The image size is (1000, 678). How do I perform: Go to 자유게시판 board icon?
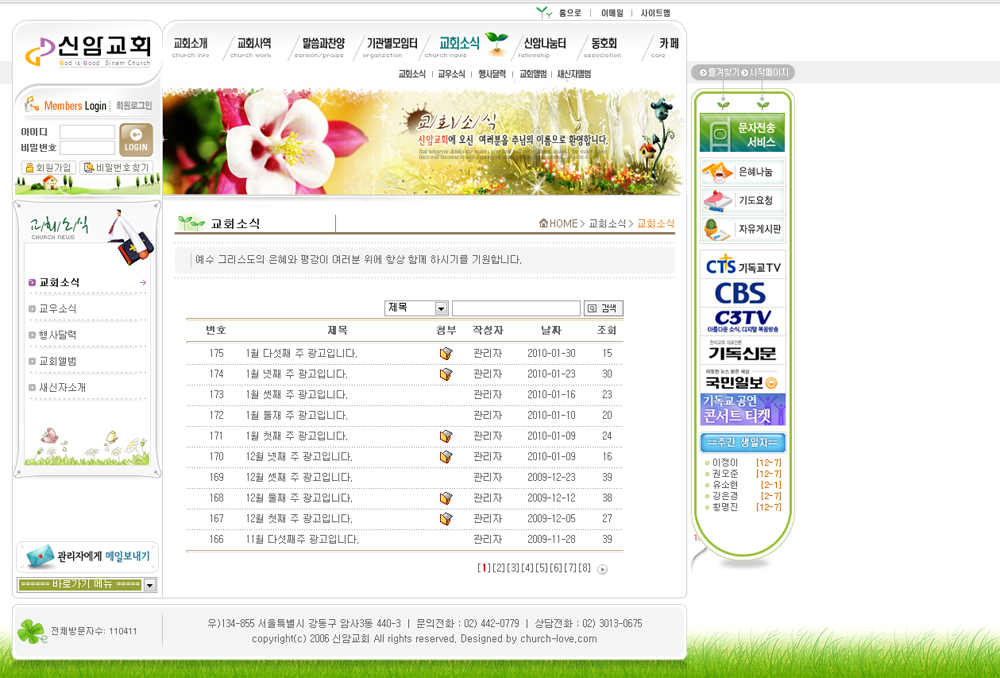coord(742,229)
